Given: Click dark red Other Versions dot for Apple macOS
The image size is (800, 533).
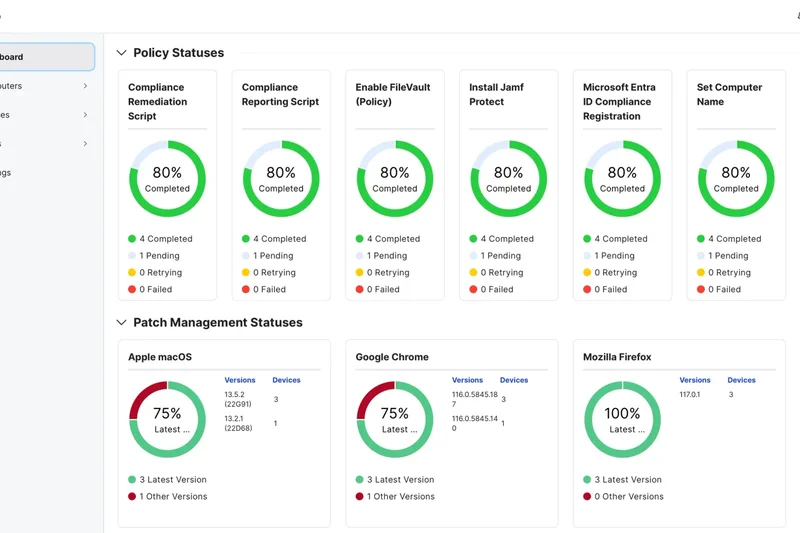Looking at the screenshot, I should (x=132, y=497).
